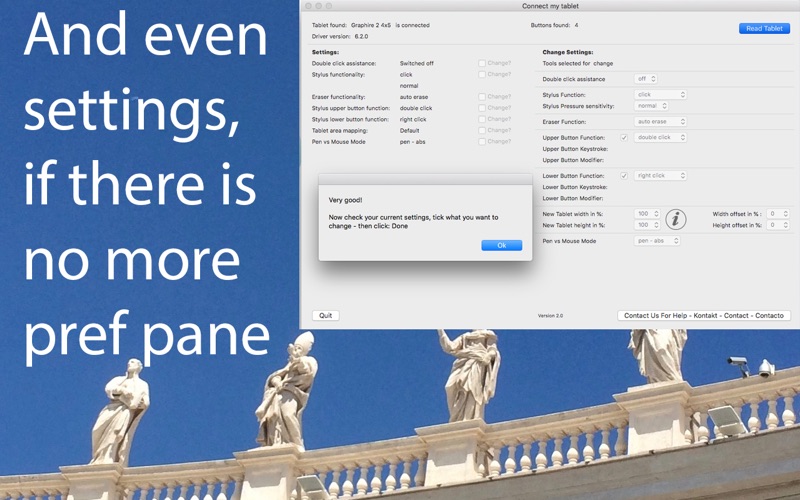Click the Version 2.0 label
This screenshot has width=800, height=500.
pos(551,316)
